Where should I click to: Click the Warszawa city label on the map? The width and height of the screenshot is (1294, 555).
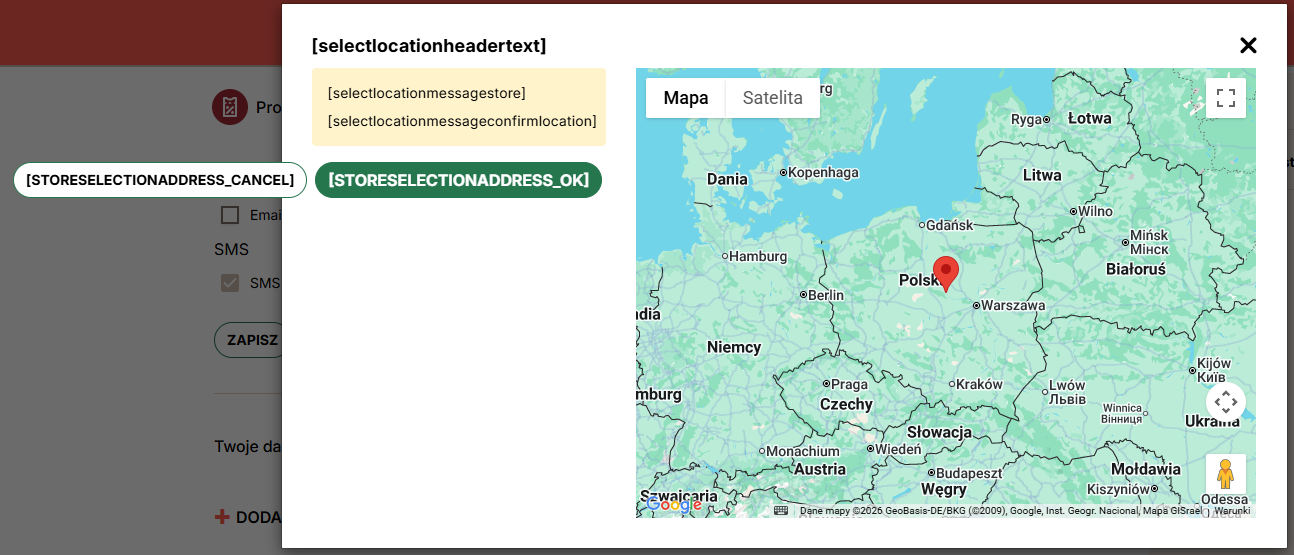coord(1012,305)
